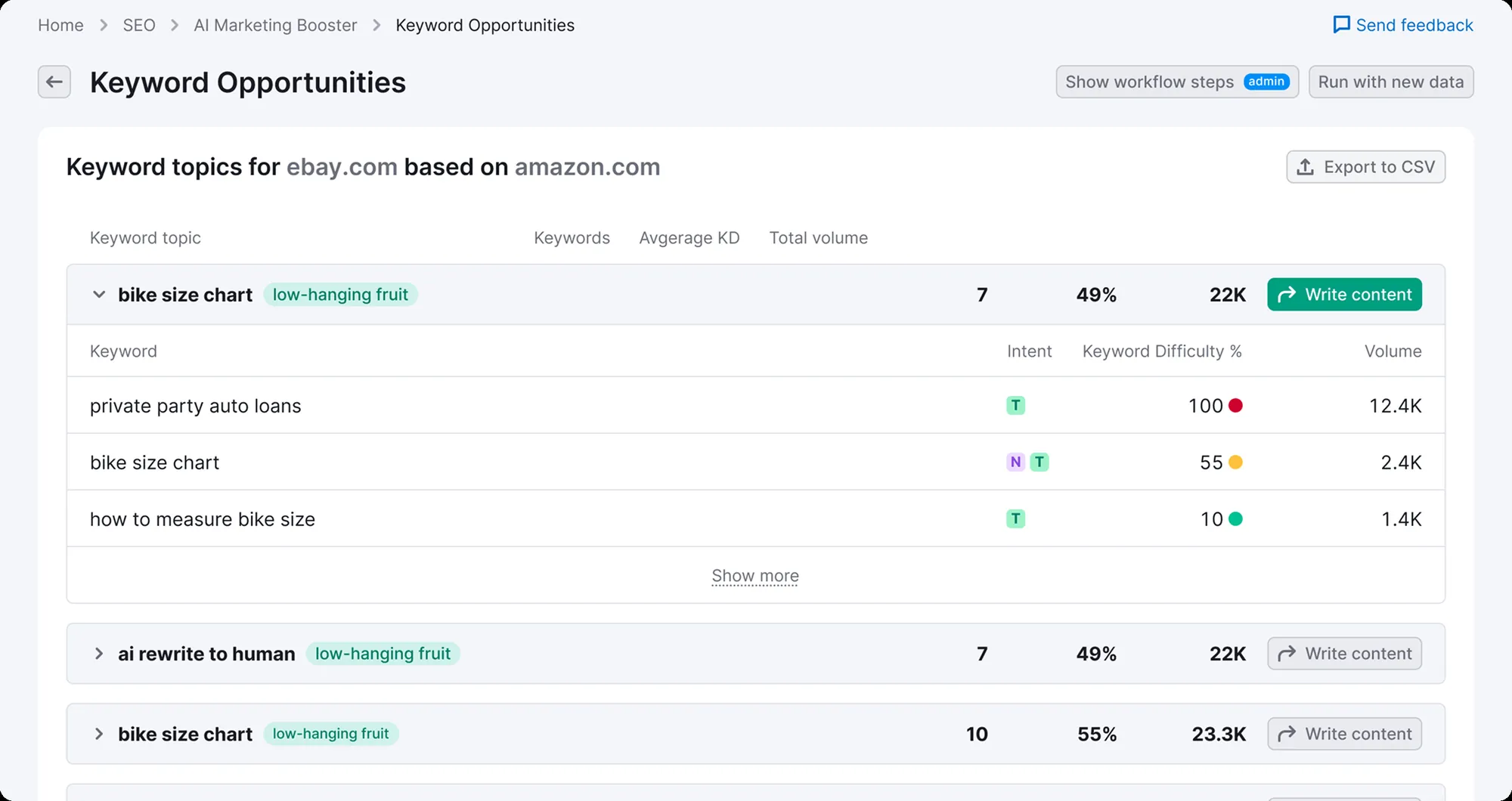This screenshot has width=1512, height=801.
Task: Click the N intent badge for bike size chart
Action: point(1015,462)
